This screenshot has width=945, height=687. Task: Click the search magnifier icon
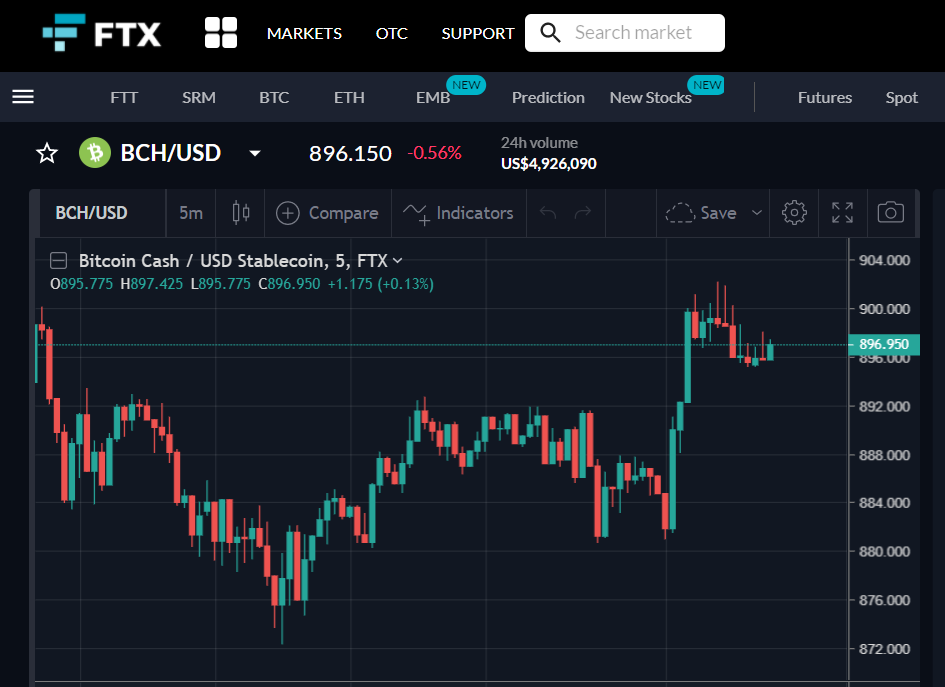point(550,33)
